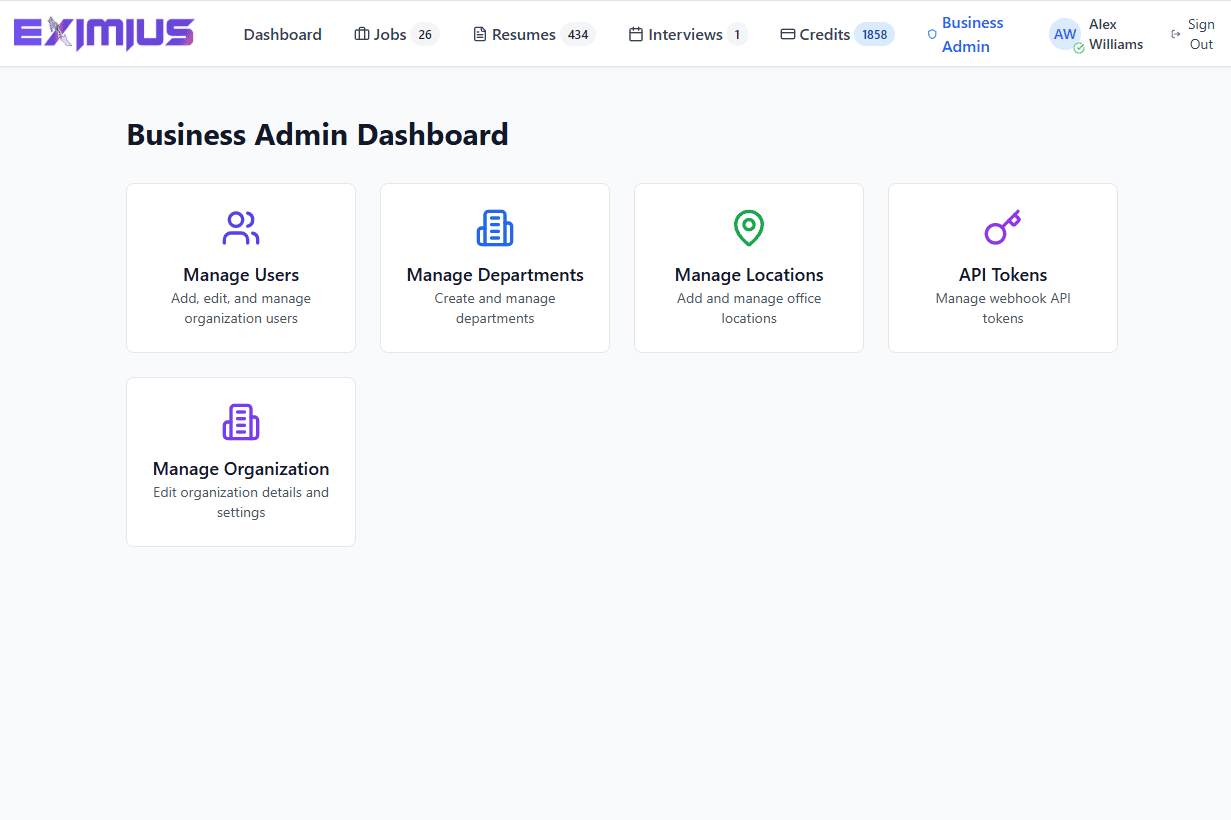Click the Manage Departments building icon

[495, 229]
